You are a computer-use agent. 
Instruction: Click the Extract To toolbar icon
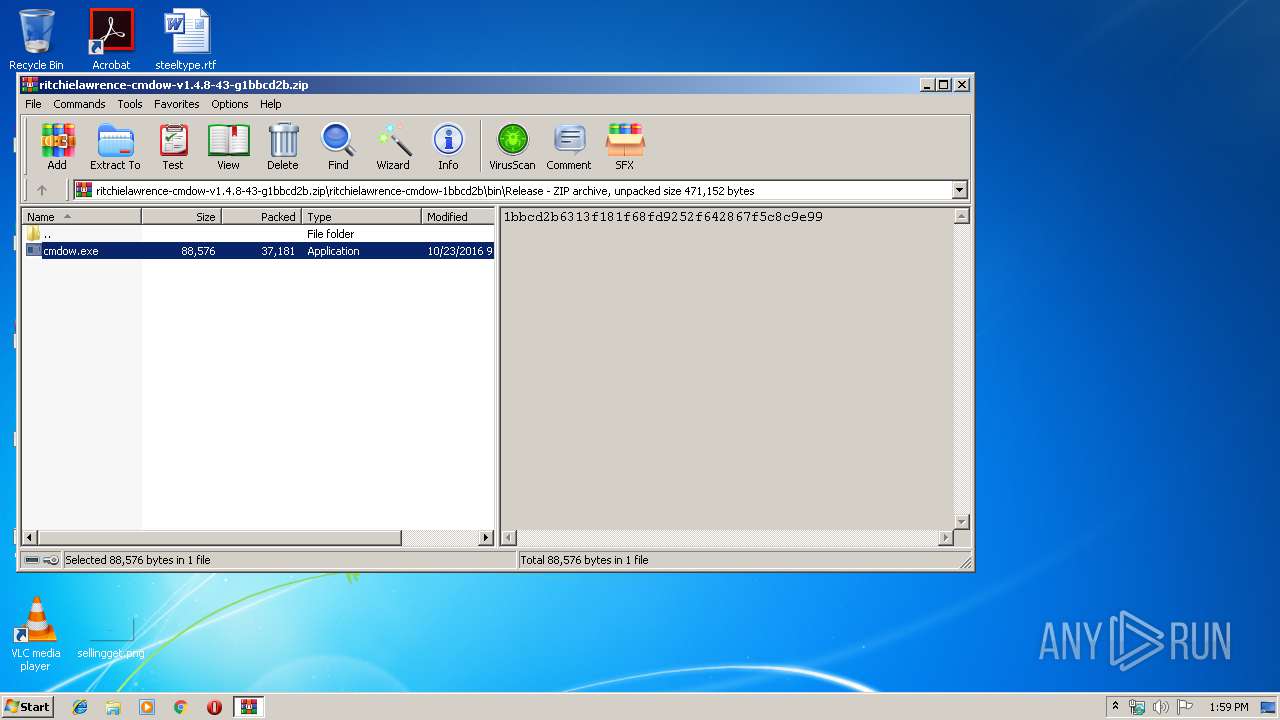(115, 146)
